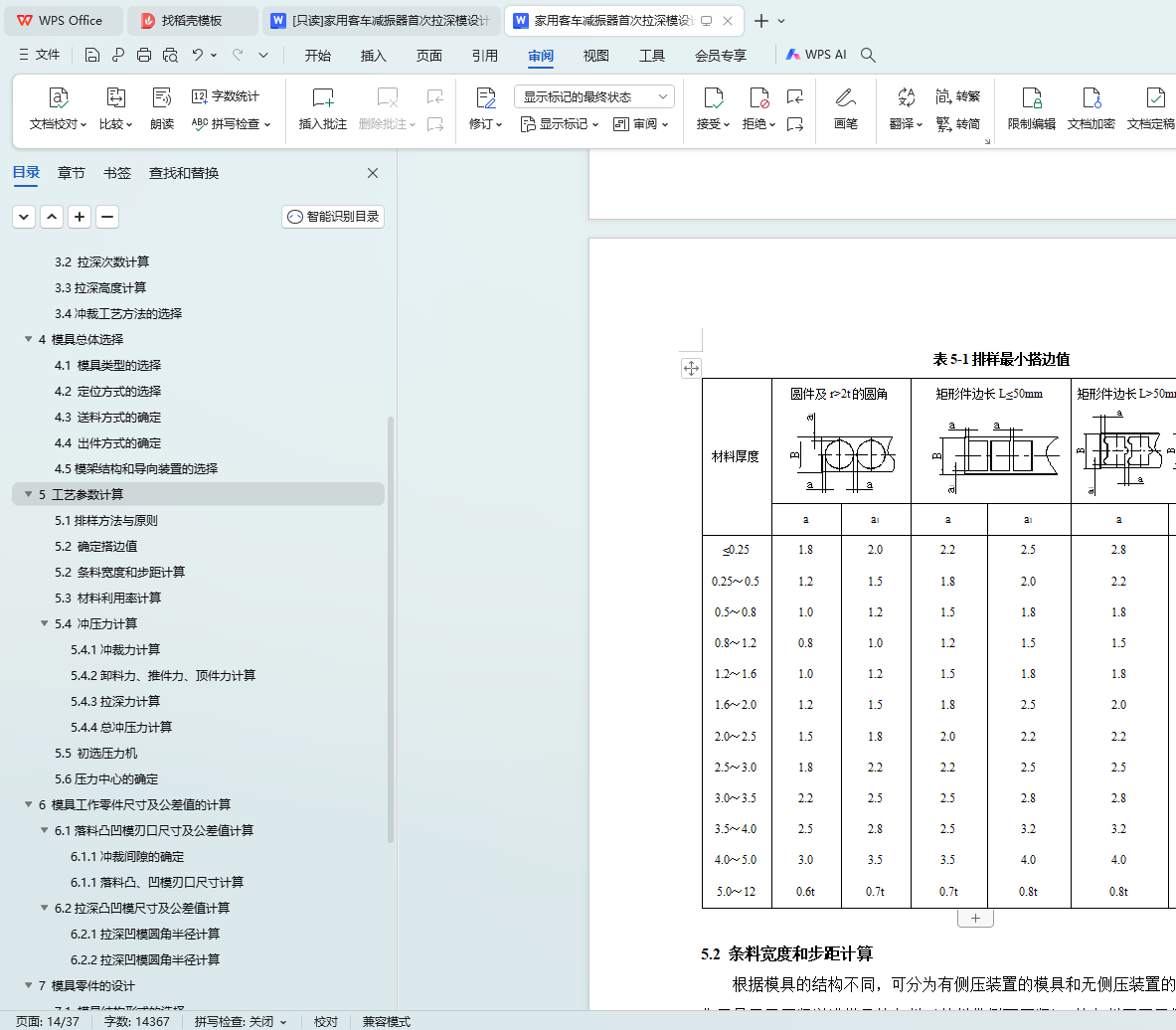Click the search magnifier icon

coord(868,55)
